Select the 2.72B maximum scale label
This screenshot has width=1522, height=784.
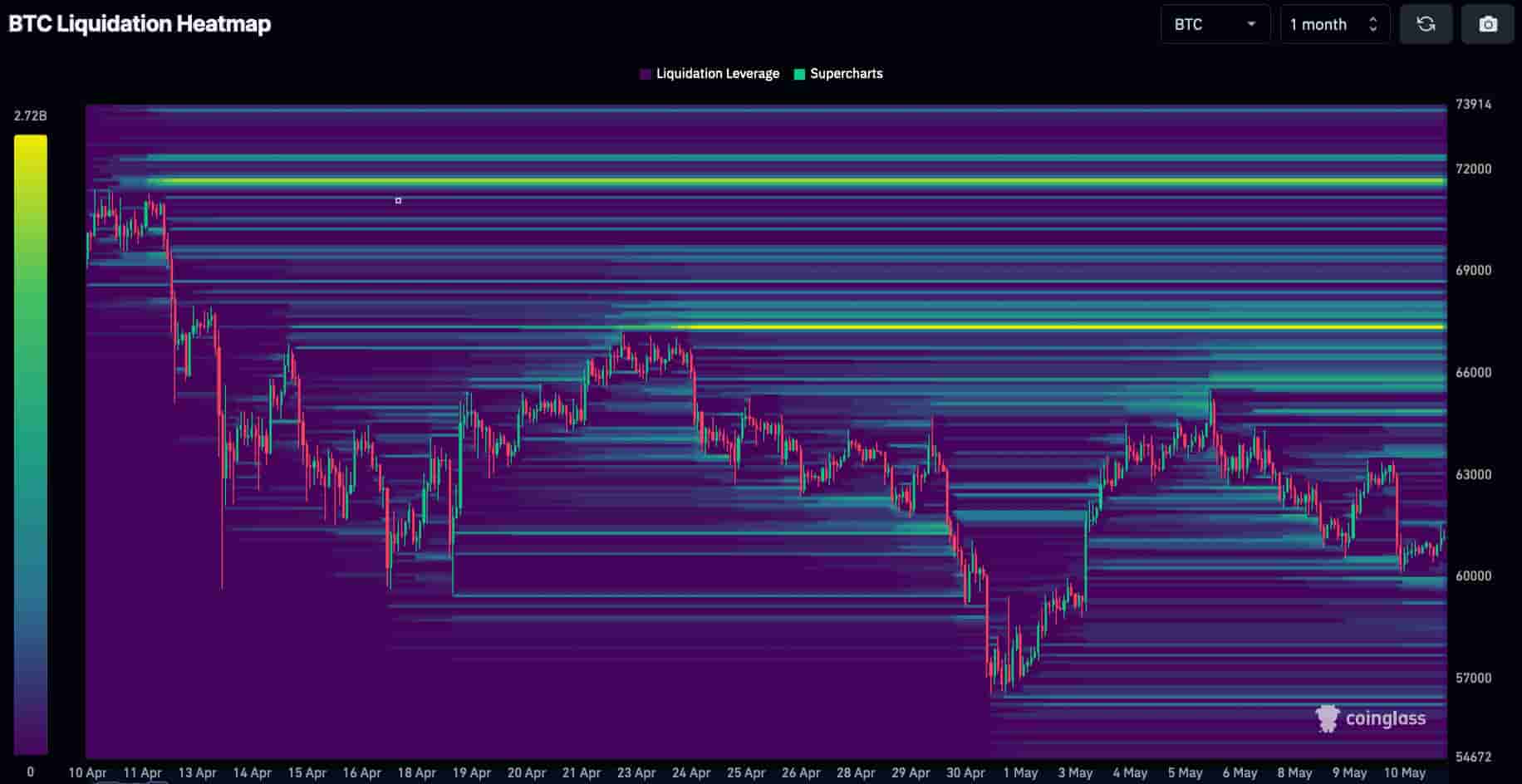coord(31,115)
